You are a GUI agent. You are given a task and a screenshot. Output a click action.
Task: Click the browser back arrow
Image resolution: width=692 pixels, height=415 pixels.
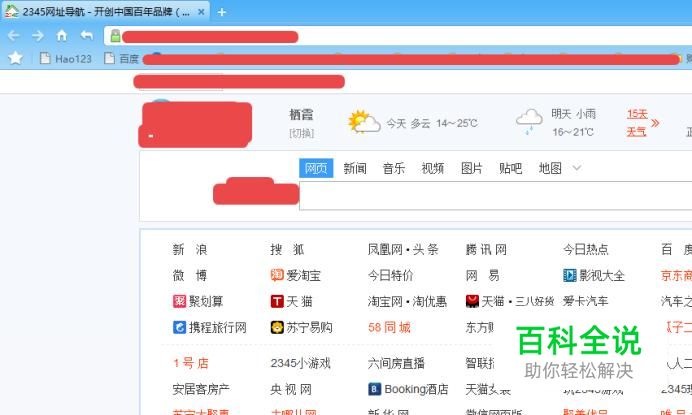(x=13, y=35)
